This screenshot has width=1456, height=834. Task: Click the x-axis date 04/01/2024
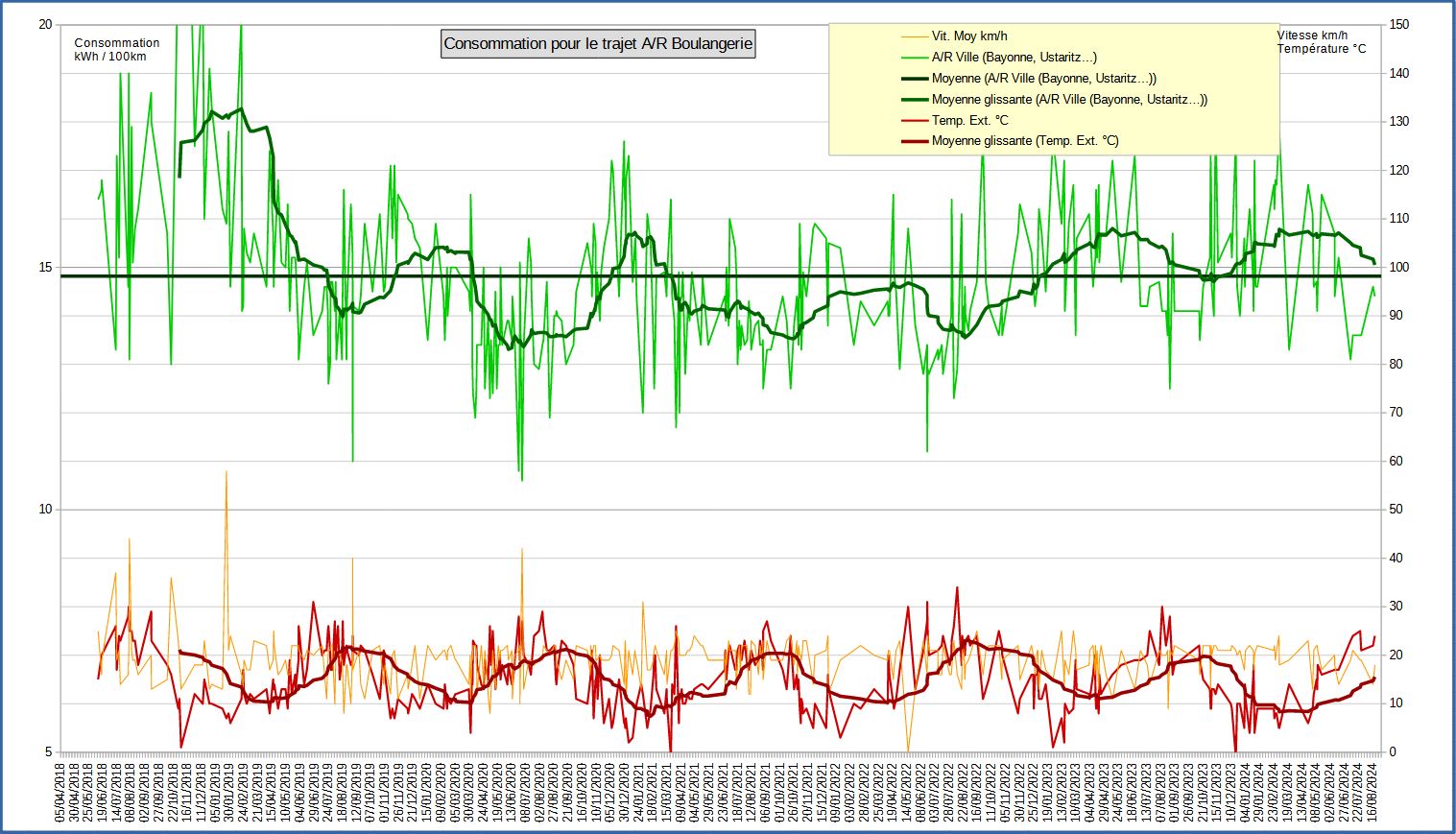coord(1247,793)
